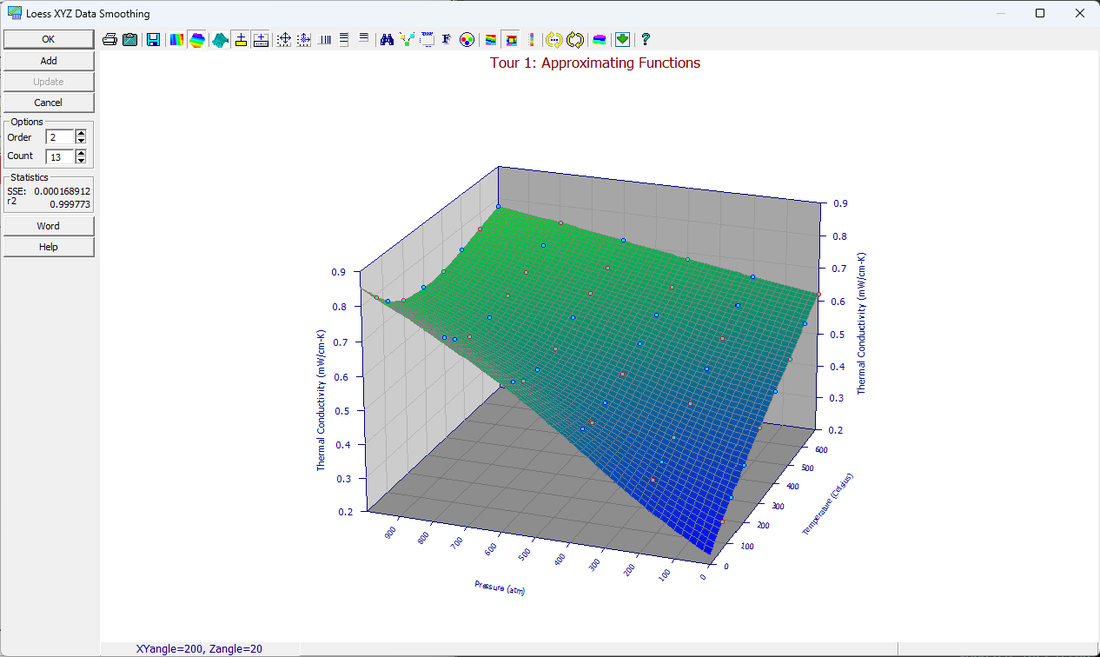Open the RGB color circles icon
This screenshot has width=1100, height=657.
[x=467, y=39]
